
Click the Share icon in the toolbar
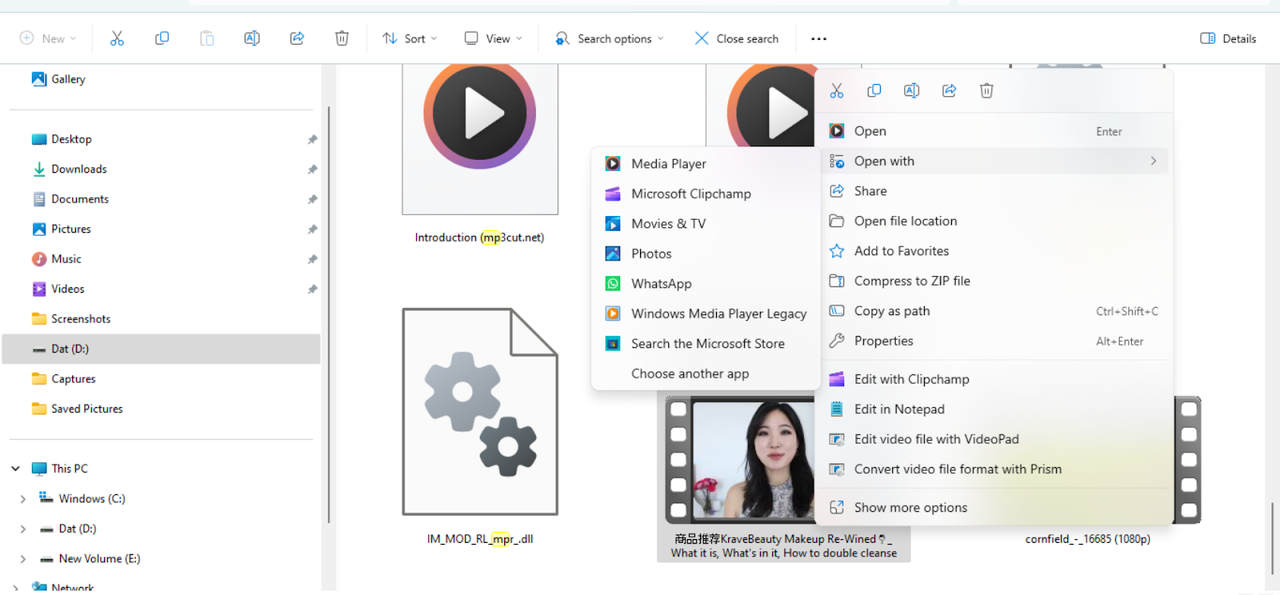[297, 38]
